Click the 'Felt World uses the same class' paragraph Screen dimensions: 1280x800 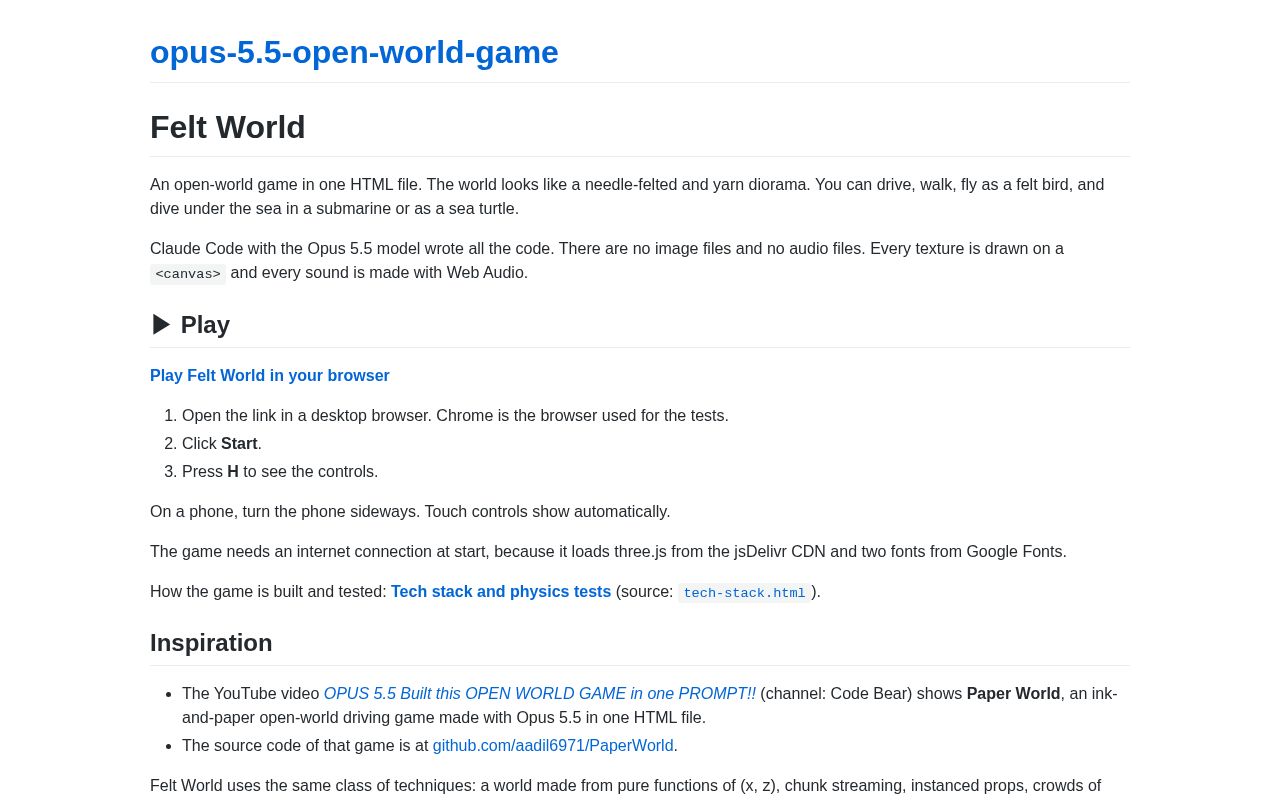pyautogui.click(x=625, y=786)
